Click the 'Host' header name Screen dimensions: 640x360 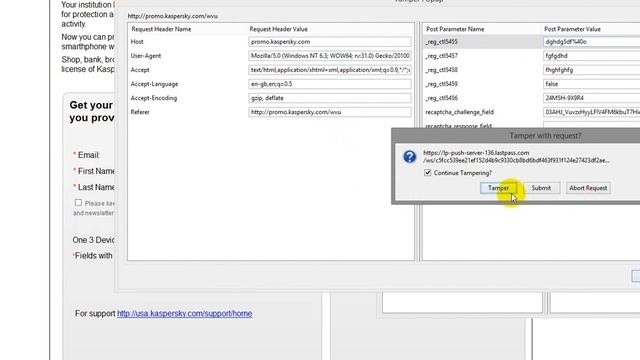point(137,42)
